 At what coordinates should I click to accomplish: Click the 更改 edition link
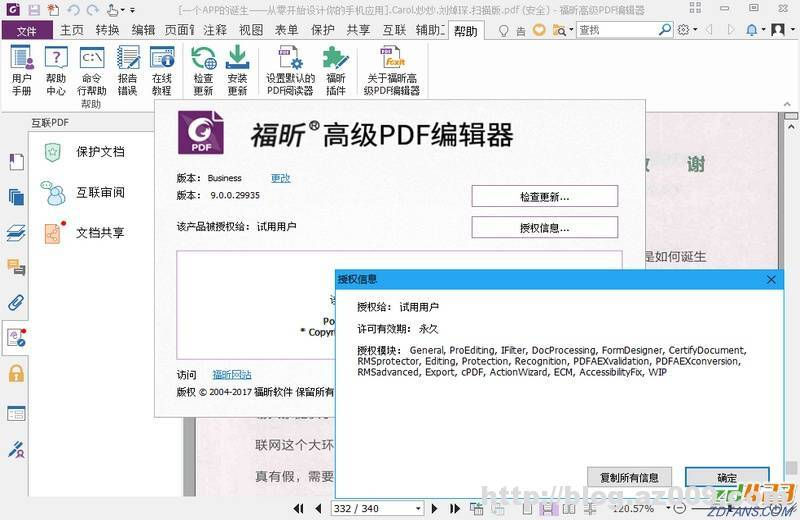coord(281,178)
